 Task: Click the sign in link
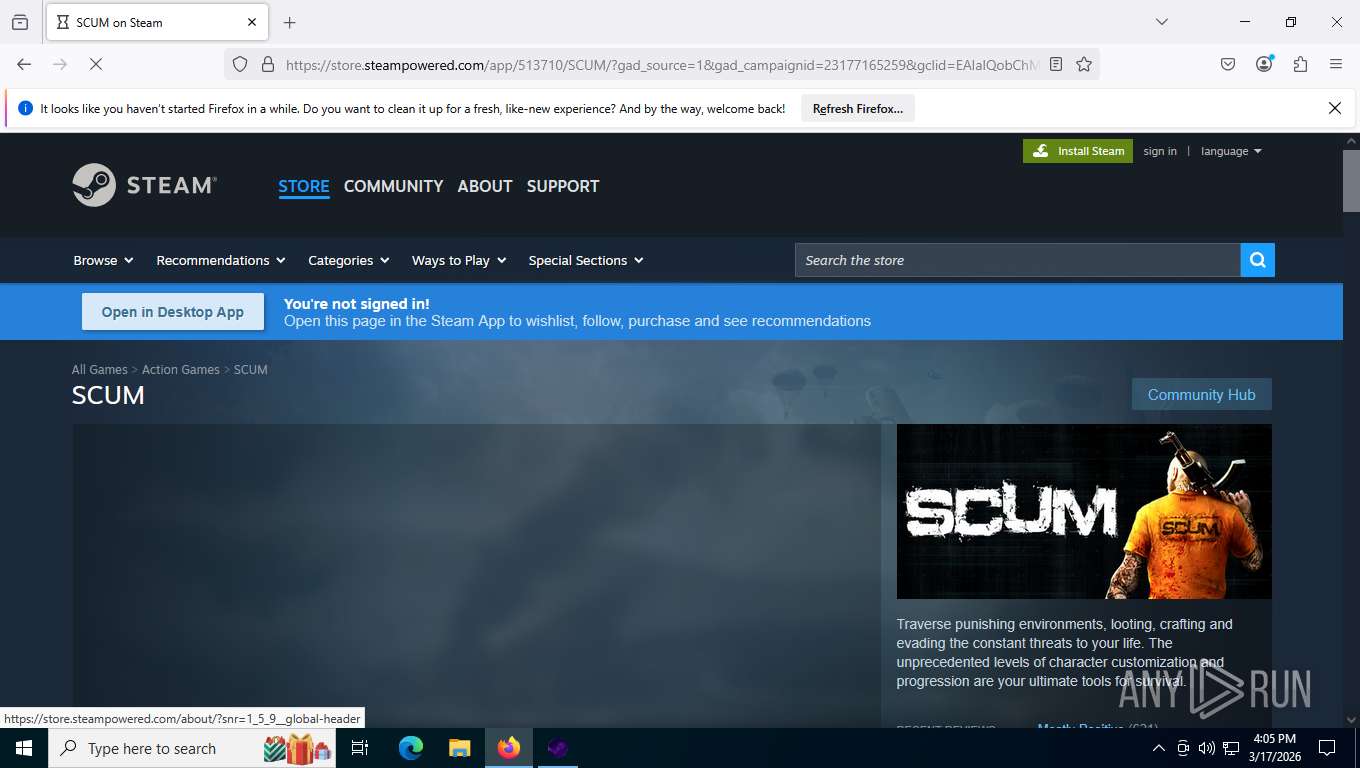click(x=1160, y=151)
